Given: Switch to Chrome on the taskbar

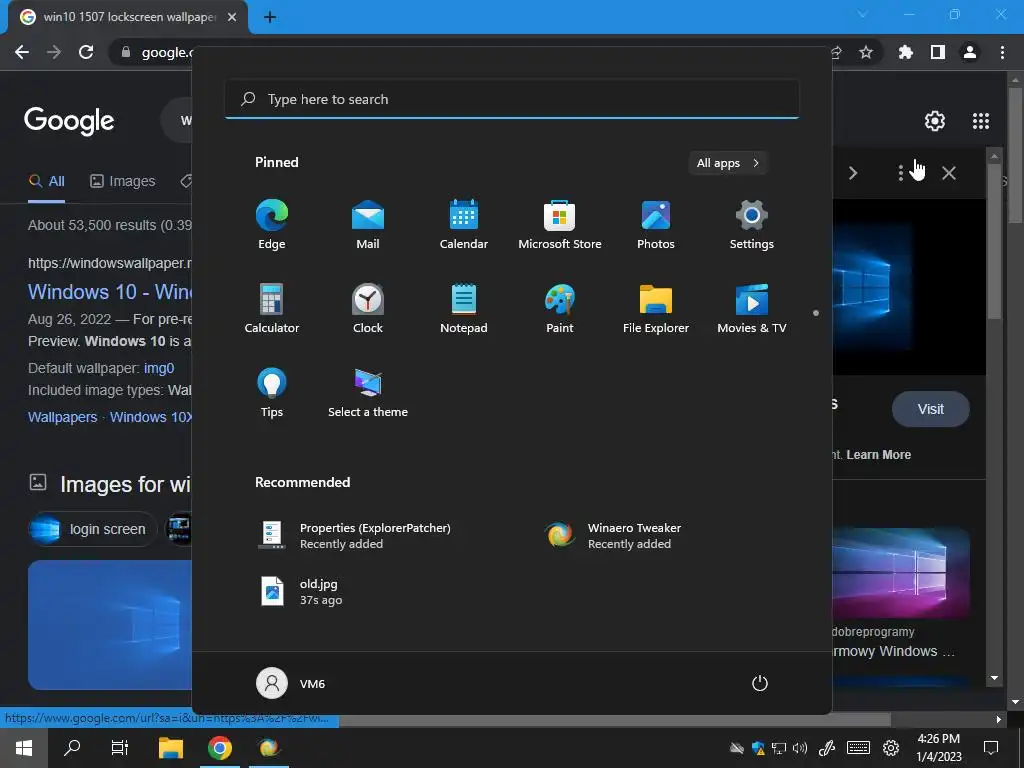Looking at the screenshot, I should tap(220, 747).
